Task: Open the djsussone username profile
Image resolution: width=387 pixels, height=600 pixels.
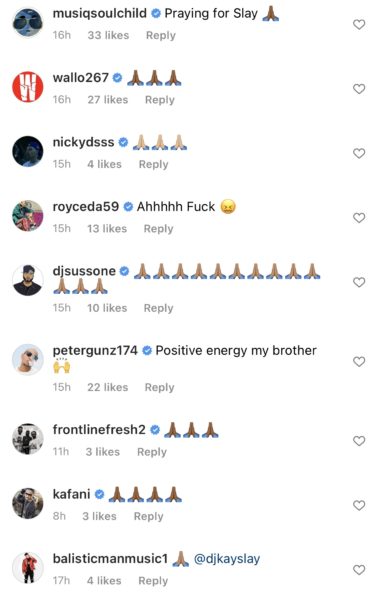Action: tap(84, 271)
